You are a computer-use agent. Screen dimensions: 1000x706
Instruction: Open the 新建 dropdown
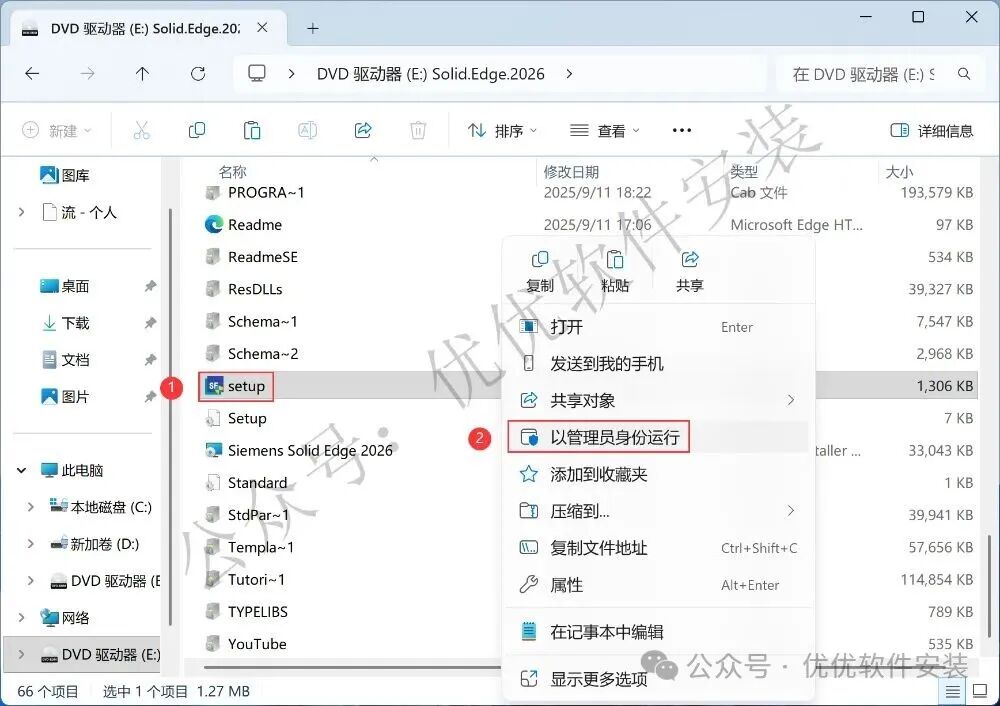pos(57,131)
